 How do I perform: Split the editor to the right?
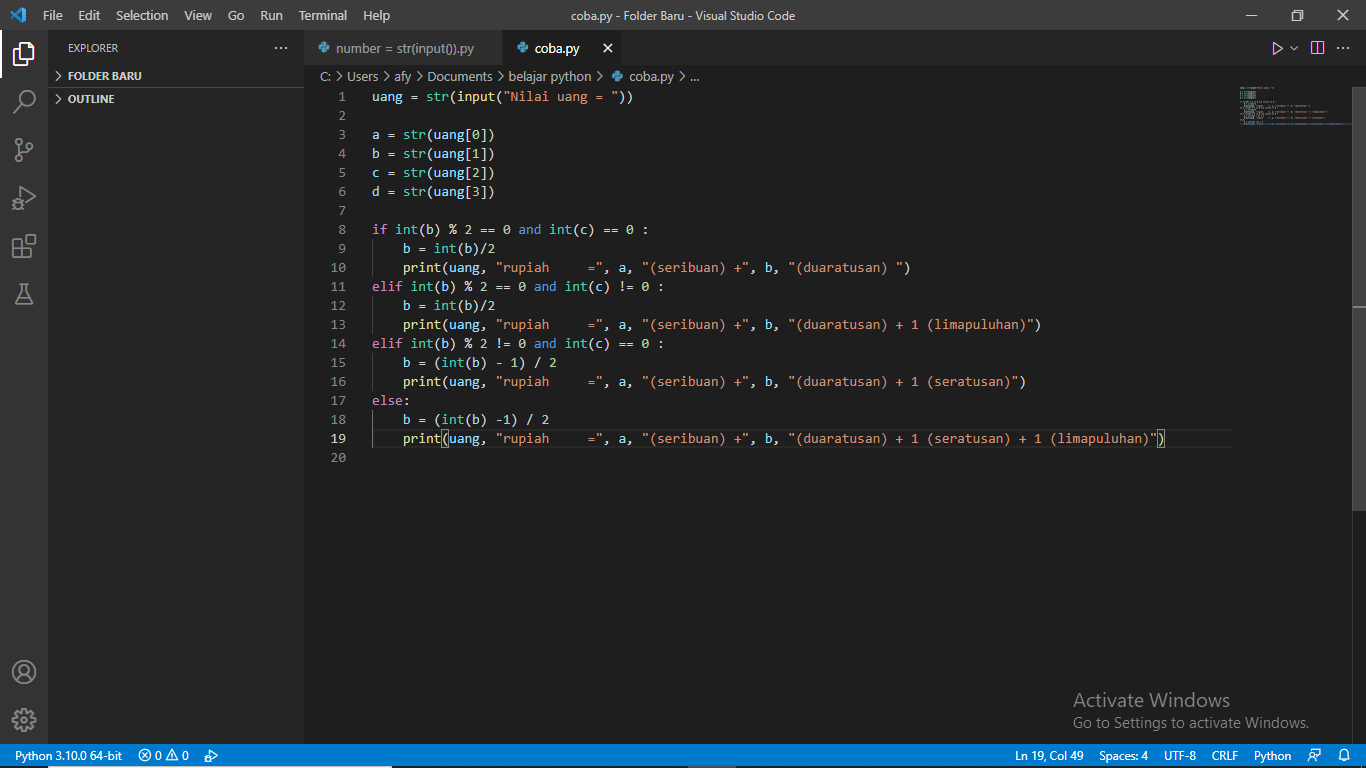pyautogui.click(x=1318, y=48)
